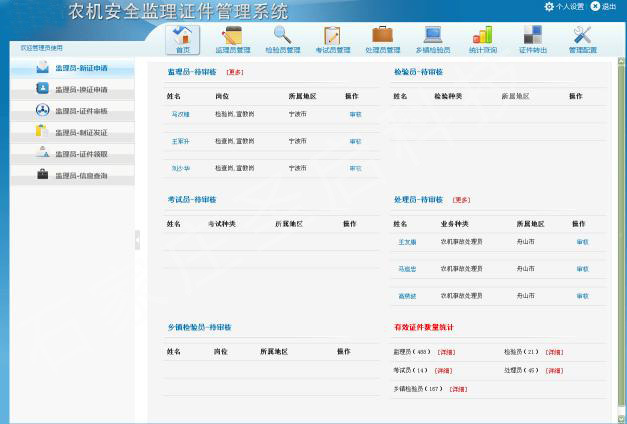Click 详细 beside 检验员 count

tap(554, 352)
